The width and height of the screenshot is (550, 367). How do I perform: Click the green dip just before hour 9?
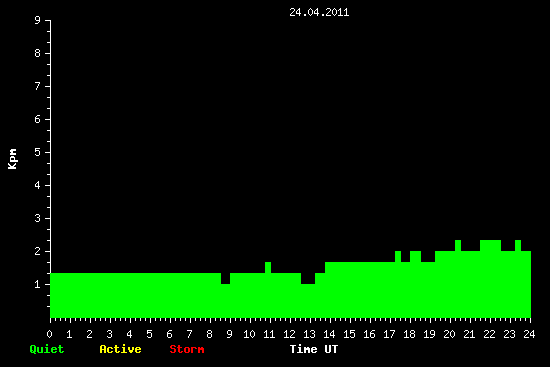click(x=226, y=279)
